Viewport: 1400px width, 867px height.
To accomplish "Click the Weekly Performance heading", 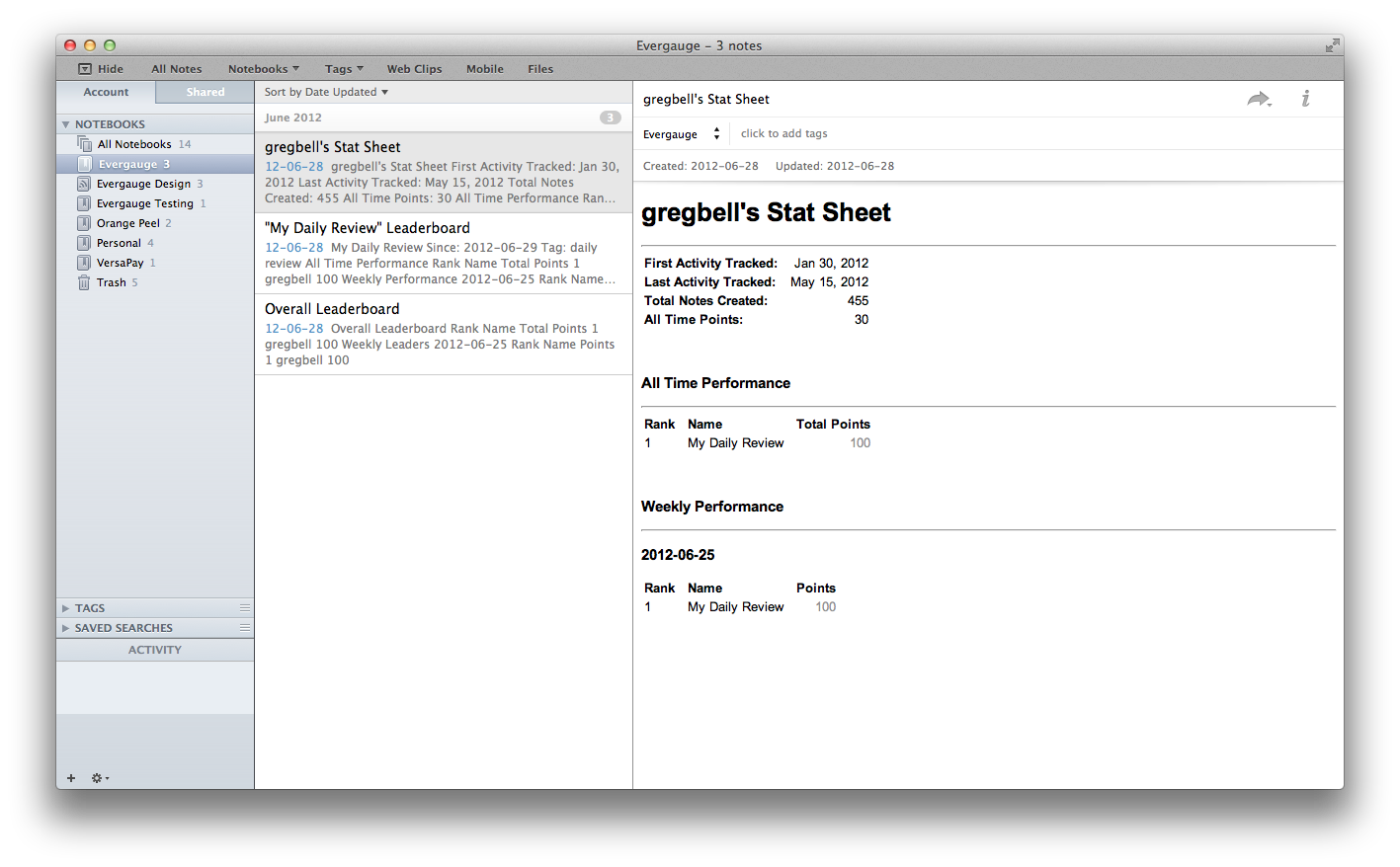I will (712, 507).
